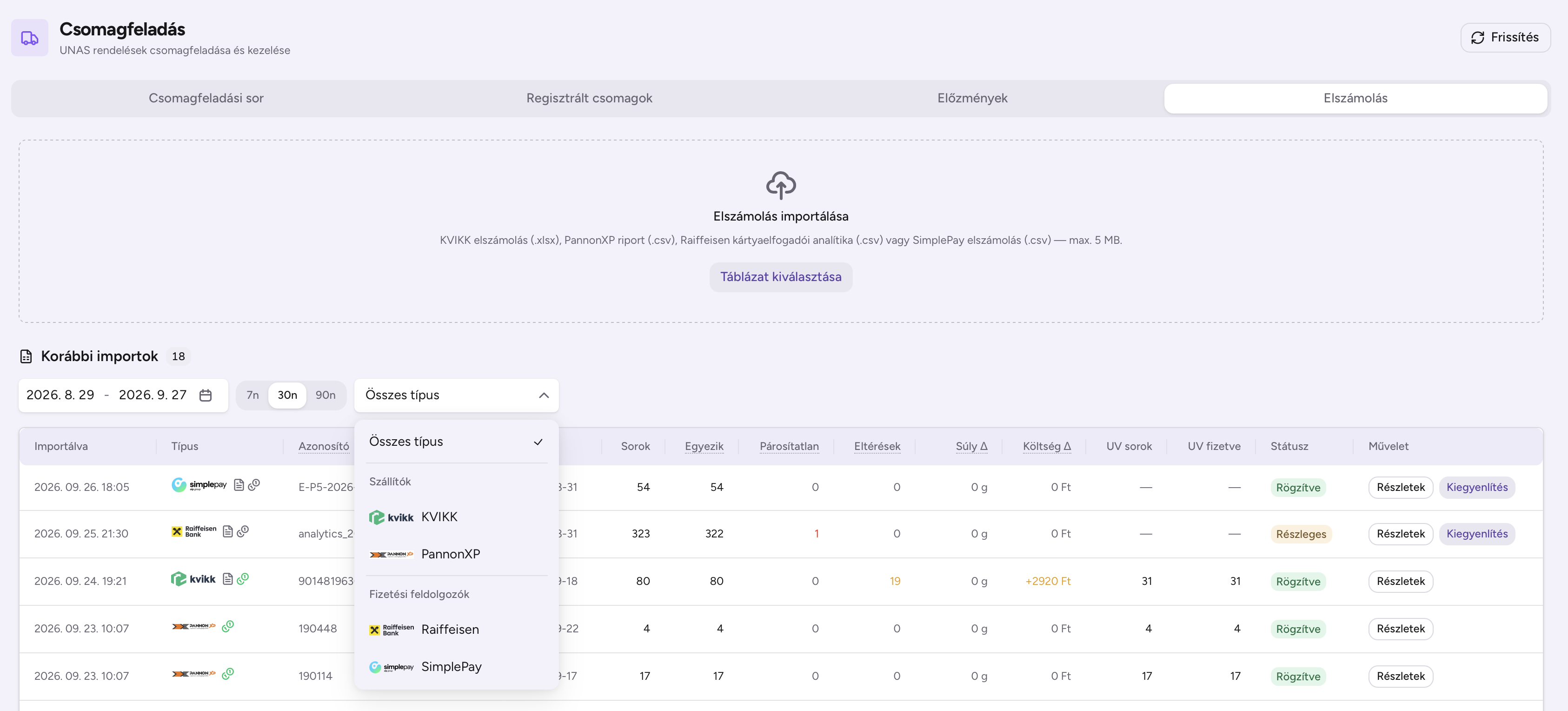Click the delivery truck icon beside Csomagfeladás
The width and height of the screenshot is (1568, 711).
tap(29, 38)
